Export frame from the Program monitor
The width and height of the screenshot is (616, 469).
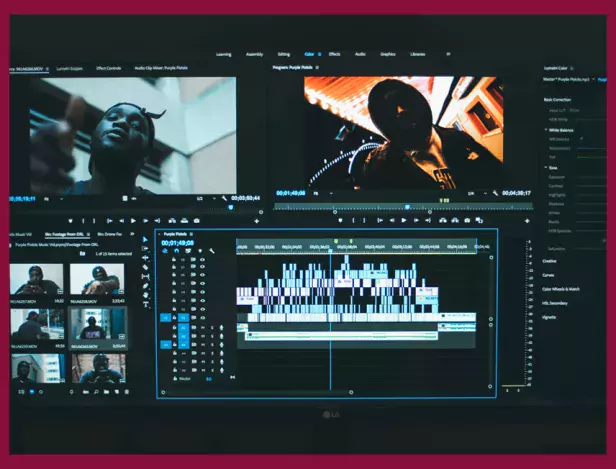coord(467,220)
